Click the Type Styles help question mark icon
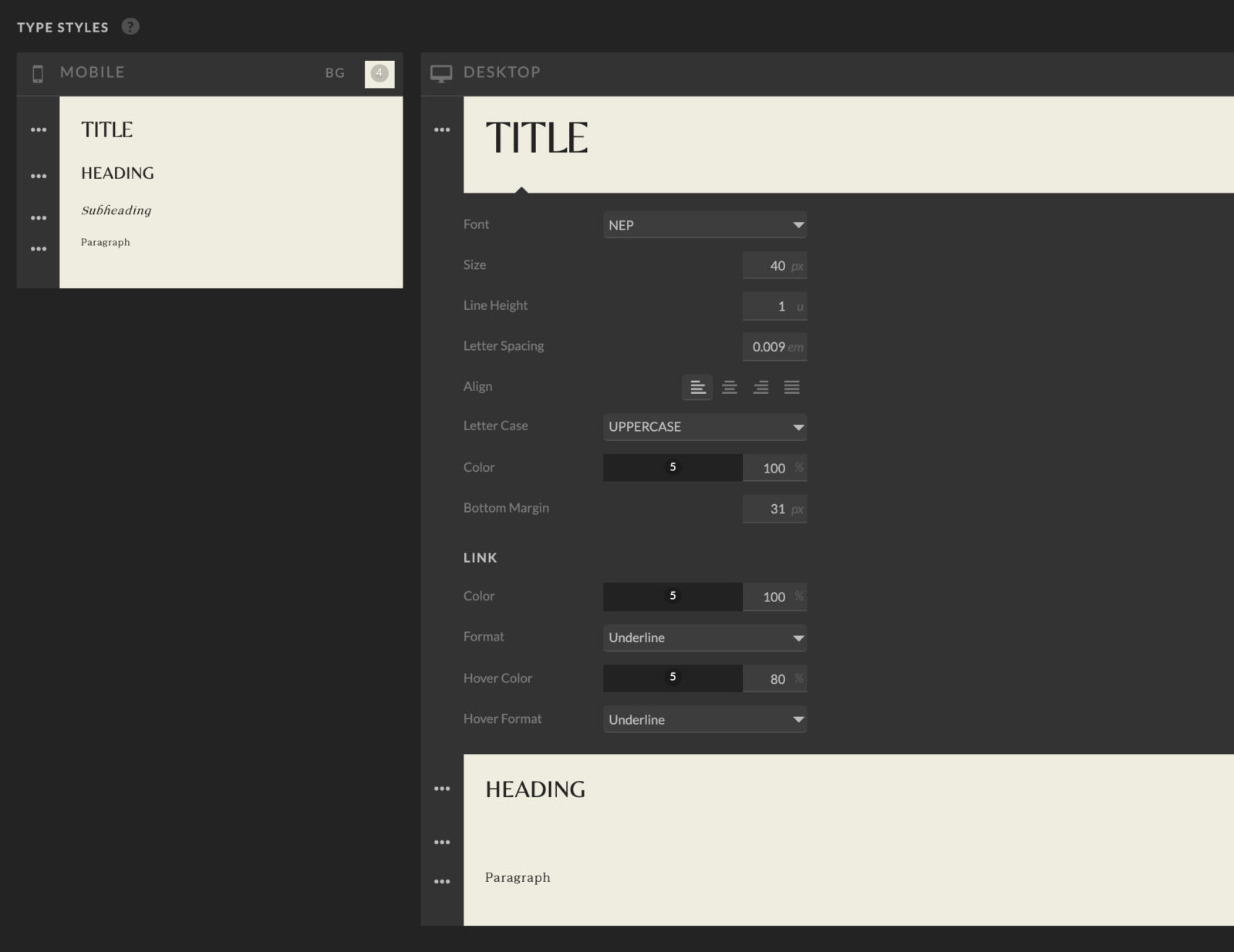The height and width of the screenshot is (952, 1234). coord(130,27)
